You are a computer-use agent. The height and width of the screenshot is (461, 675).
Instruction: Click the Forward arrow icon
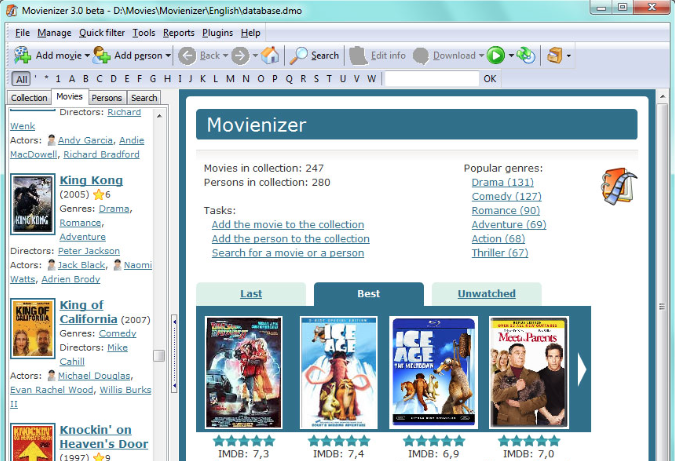coord(240,56)
